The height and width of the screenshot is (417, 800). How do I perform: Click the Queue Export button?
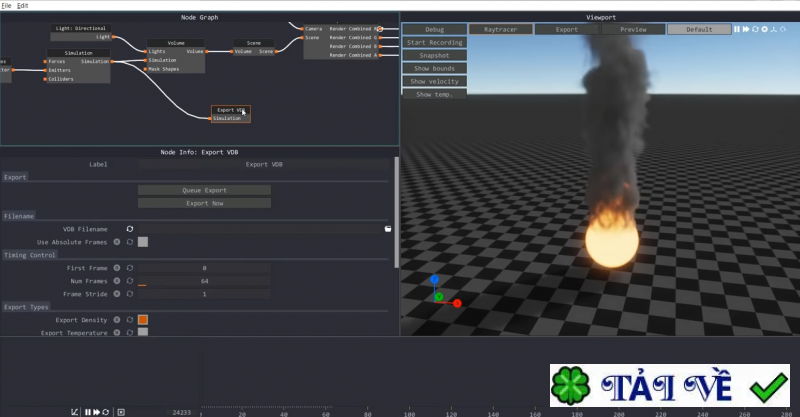[204, 190]
